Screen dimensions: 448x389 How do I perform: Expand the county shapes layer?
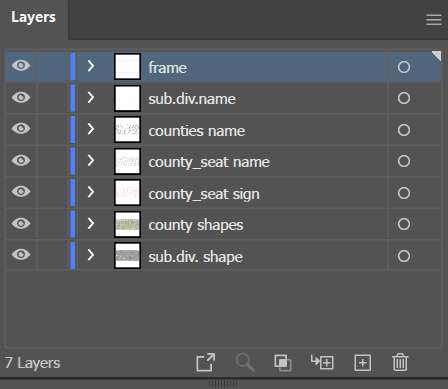pyautogui.click(x=91, y=223)
